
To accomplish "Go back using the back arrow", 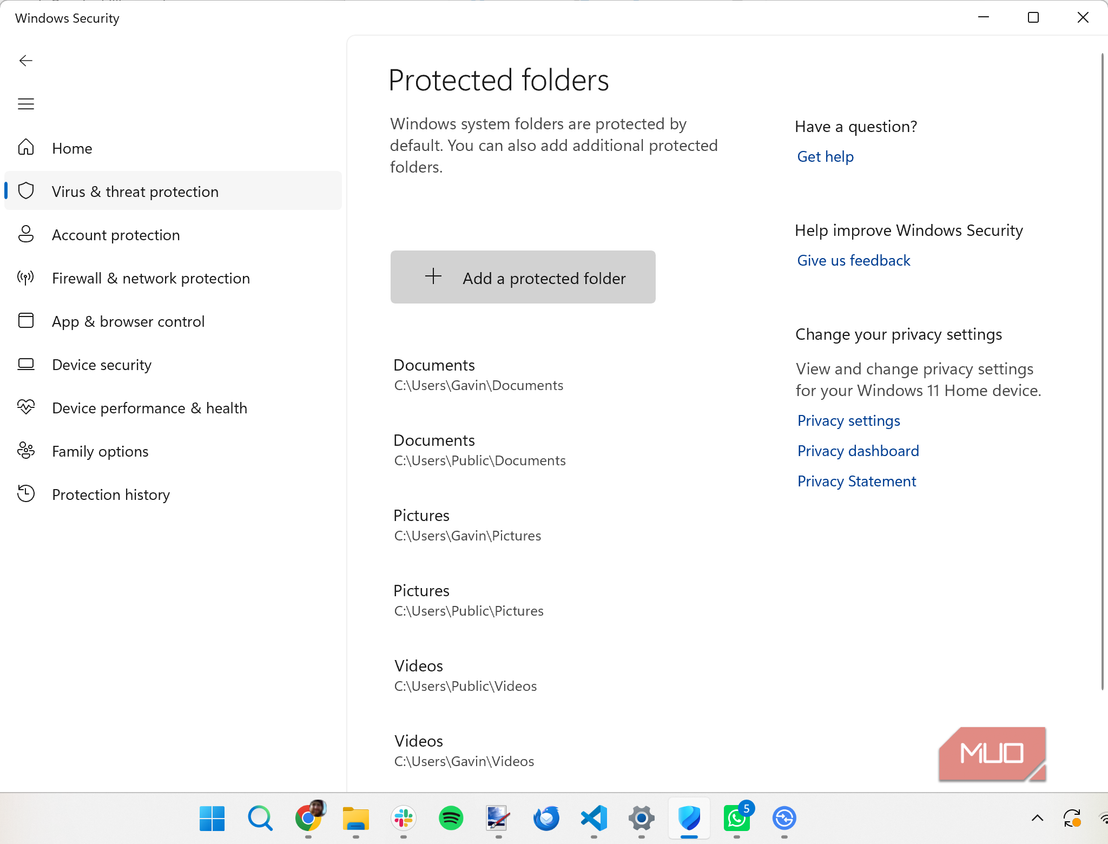I will tap(26, 61).
